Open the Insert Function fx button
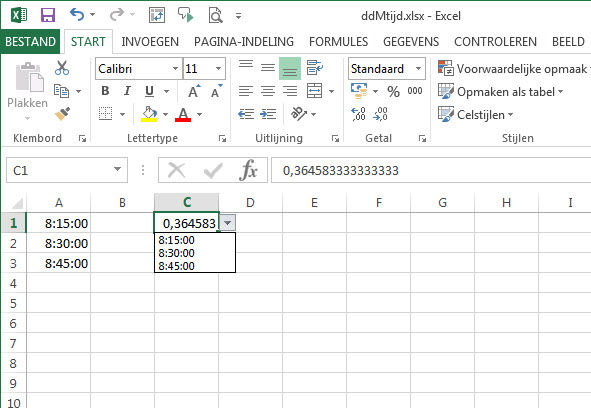Screen dimensions: 591x408 (248, 170)
